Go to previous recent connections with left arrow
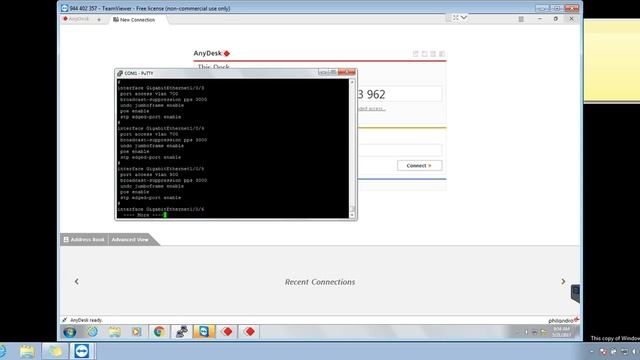 click(x=77, y=282)
